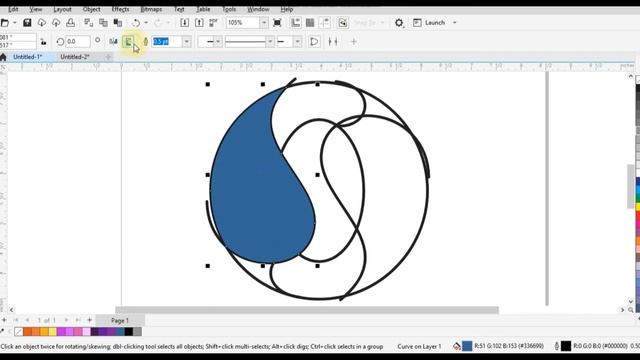The height and width of the screenshot is (360, 640).
Task: Switch to the Untitled-2 document tab
Action: pos(75,57)
